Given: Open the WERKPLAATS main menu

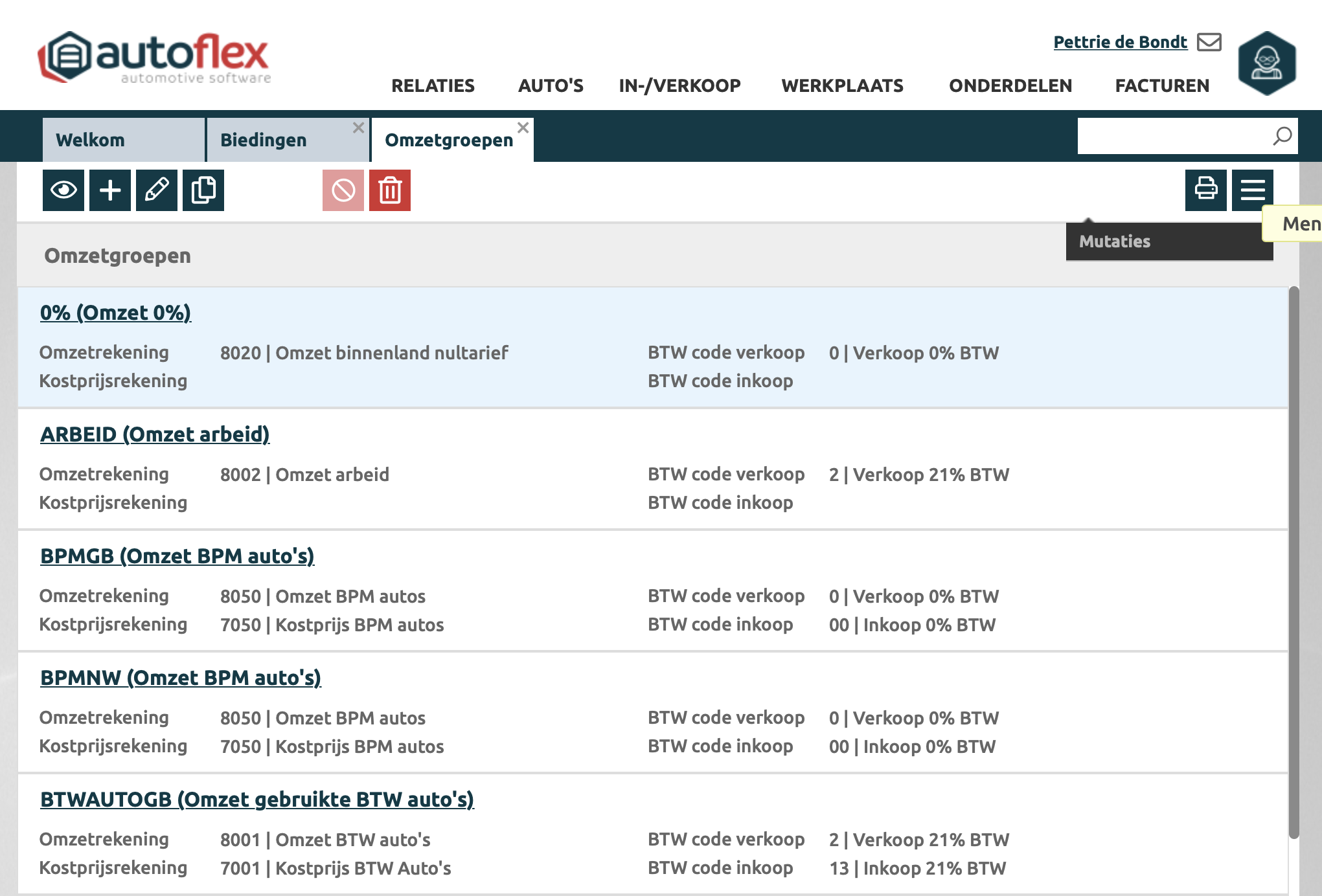Looking at the screenshot, I should click(x=842, y=85).
